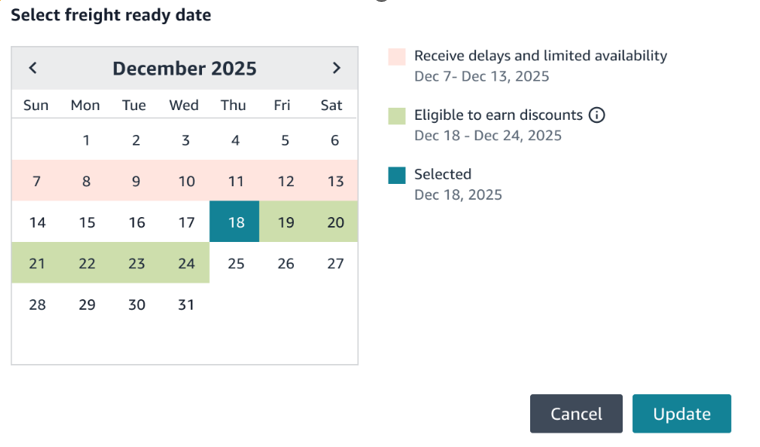
Task: Choose December 22 date cell
Action: pos(87,263)
